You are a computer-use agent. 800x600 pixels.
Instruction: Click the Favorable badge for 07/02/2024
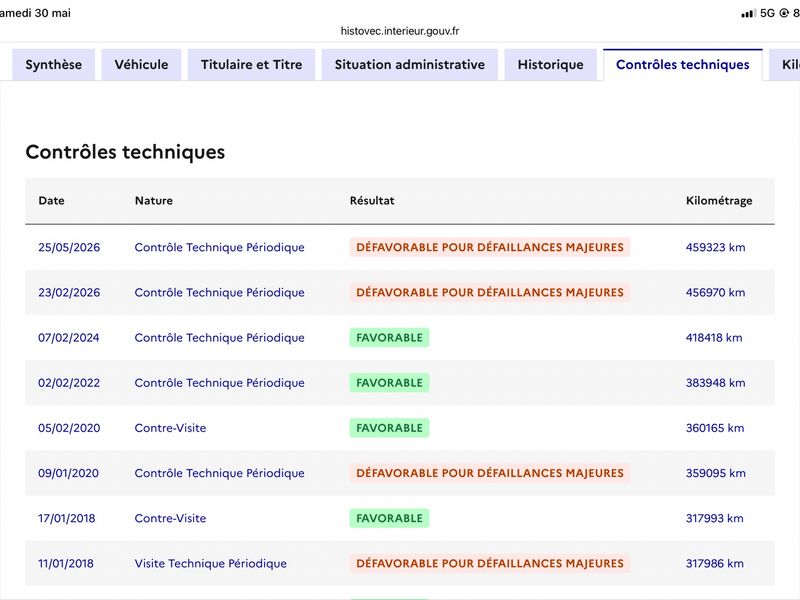[389, 338]
